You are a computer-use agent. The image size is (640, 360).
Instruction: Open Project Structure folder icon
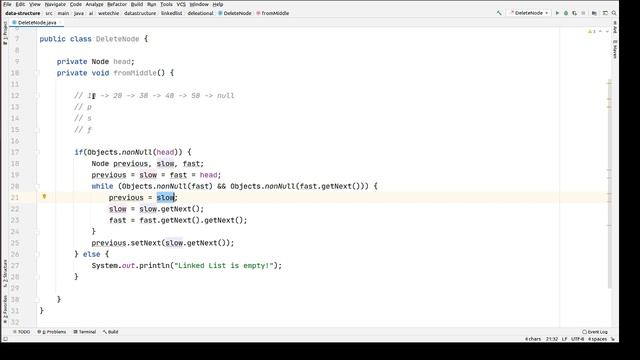[594, 13]
